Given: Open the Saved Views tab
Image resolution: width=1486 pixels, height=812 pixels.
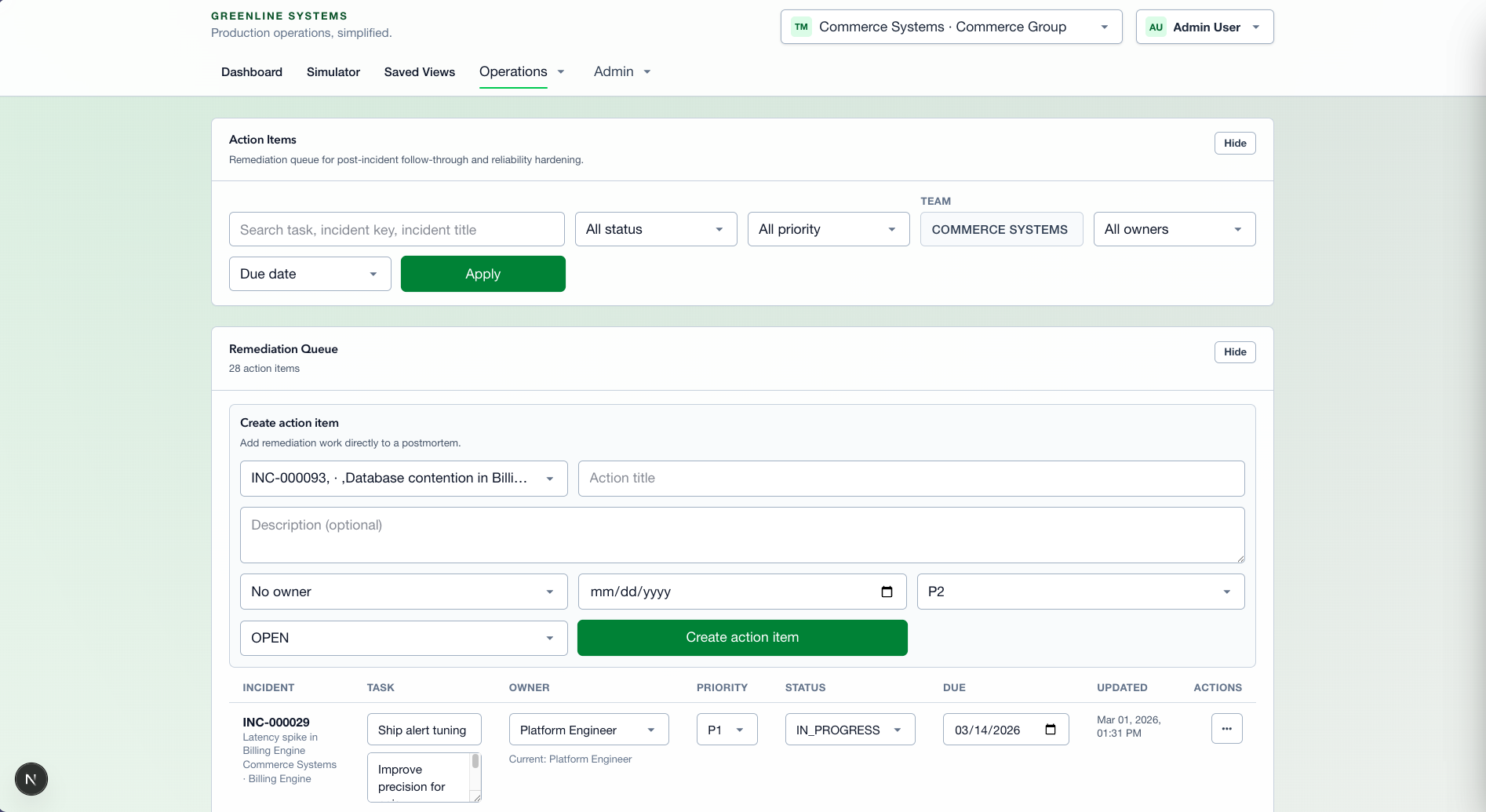Looking at the screenshot, I should tap(419, 72).
